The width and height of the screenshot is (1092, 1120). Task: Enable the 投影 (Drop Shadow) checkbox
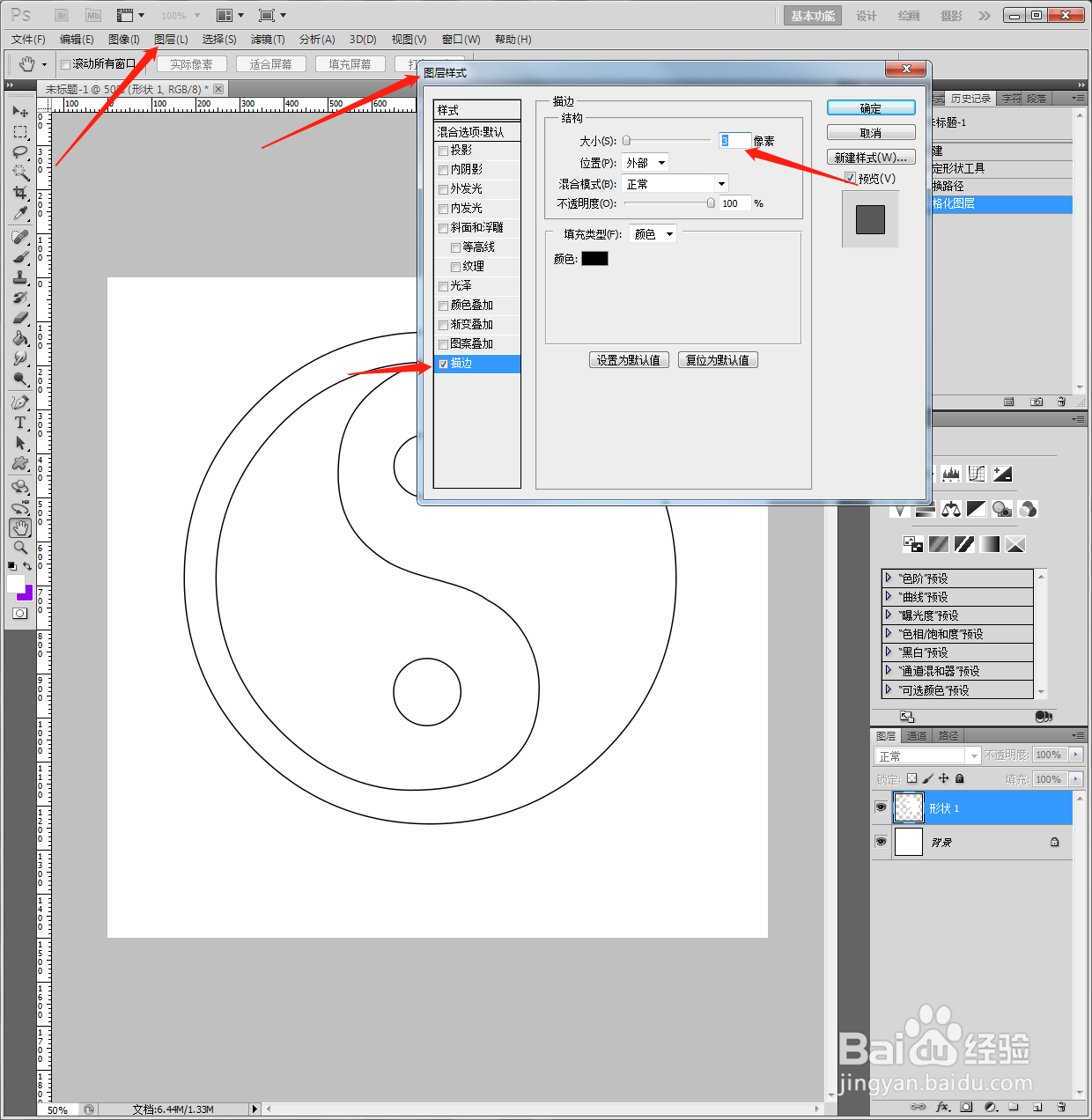pyautogui.click(x=443, y=151)
